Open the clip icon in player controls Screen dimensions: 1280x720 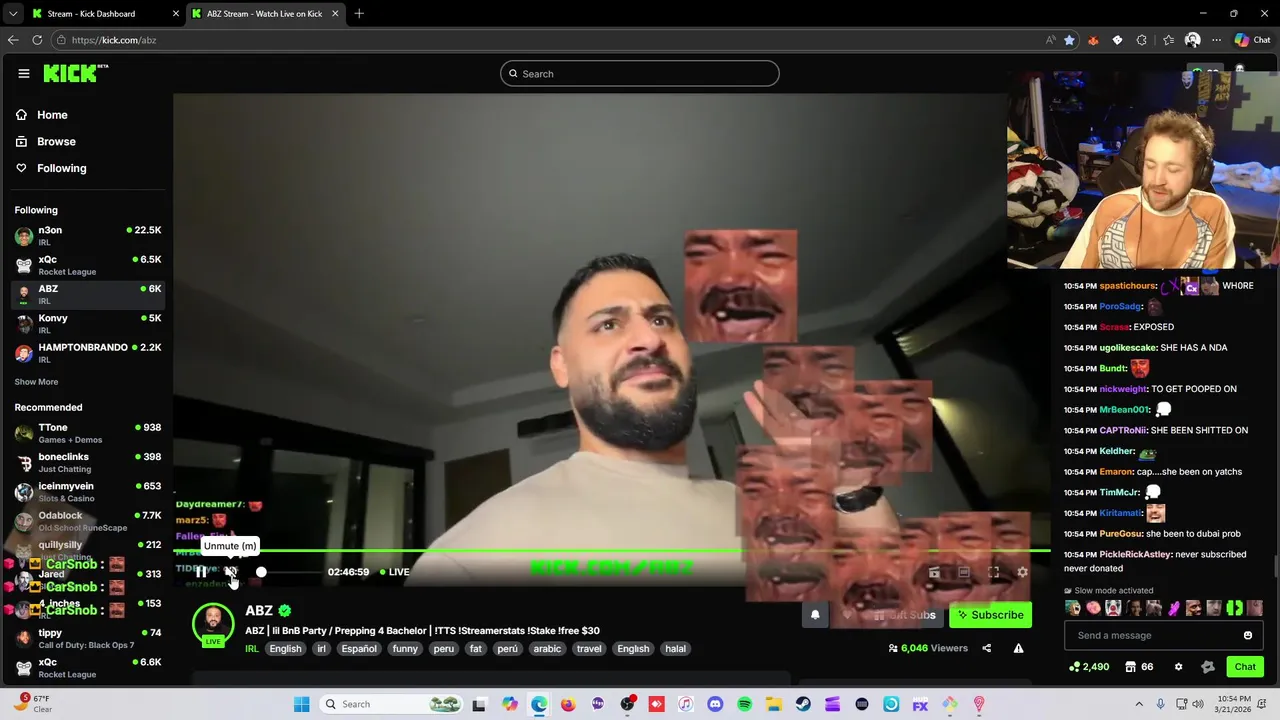point(934,572)
